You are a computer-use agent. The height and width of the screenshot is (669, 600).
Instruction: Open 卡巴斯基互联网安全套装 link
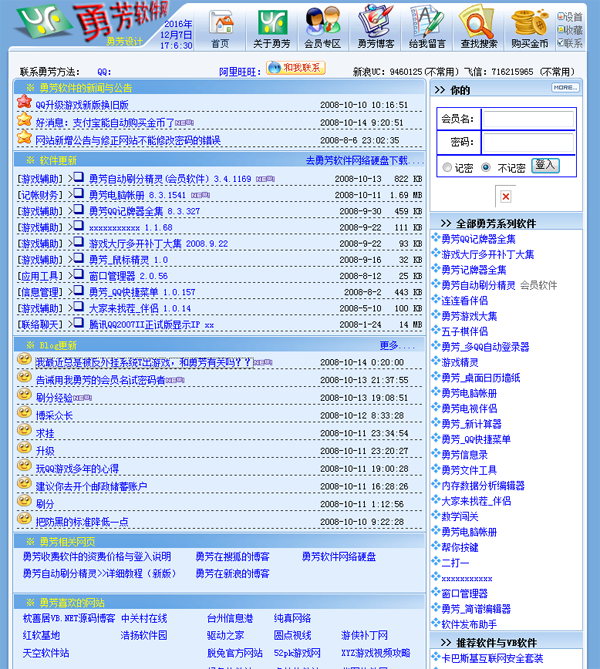492,658
